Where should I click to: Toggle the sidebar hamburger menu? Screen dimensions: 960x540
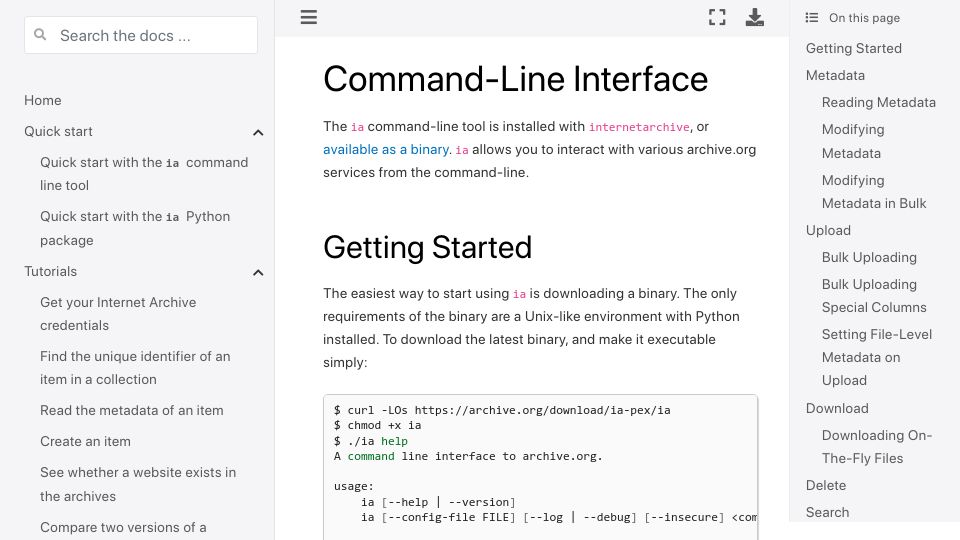tap(309, 17)
